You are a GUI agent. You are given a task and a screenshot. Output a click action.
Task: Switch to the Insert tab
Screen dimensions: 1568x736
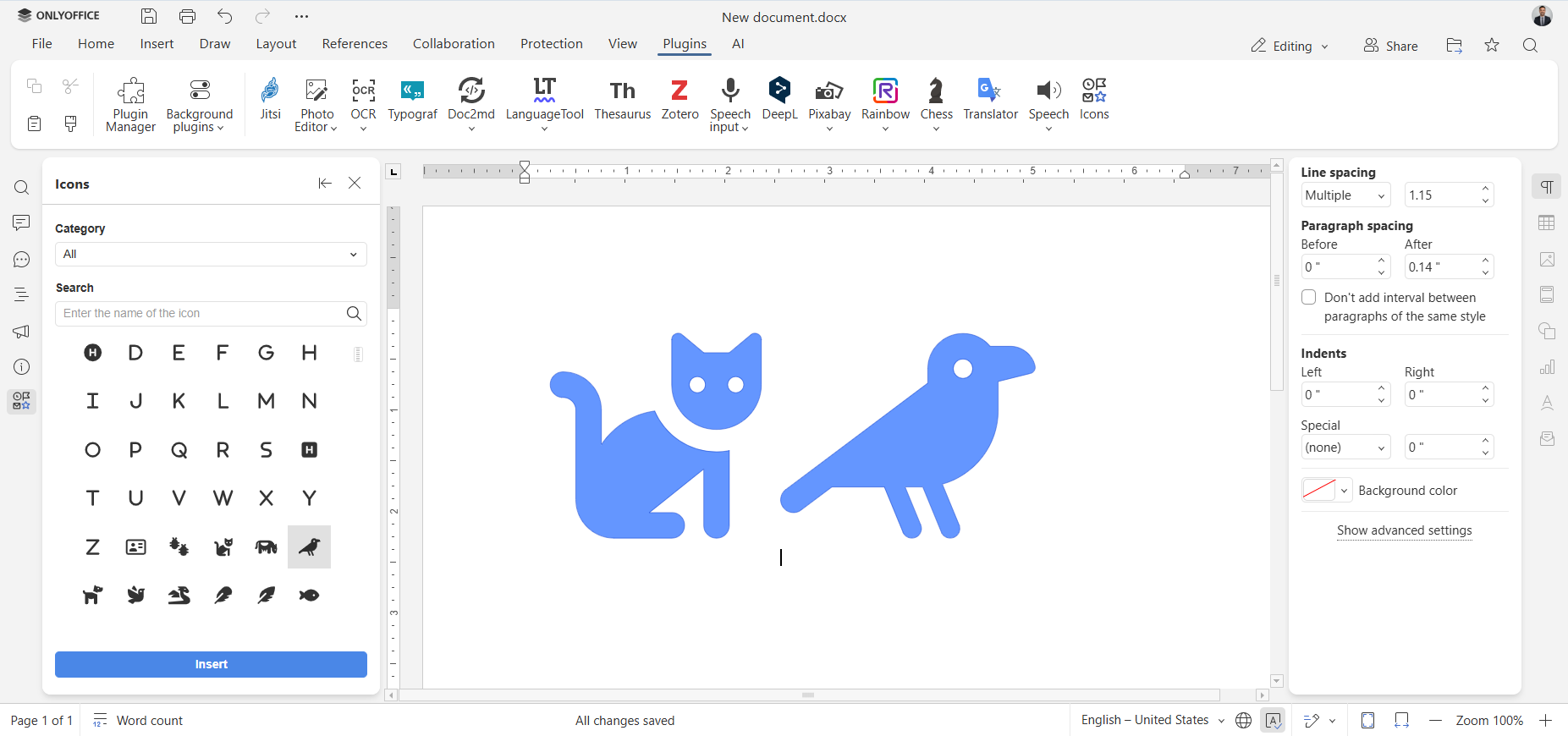tap(157, 44)
